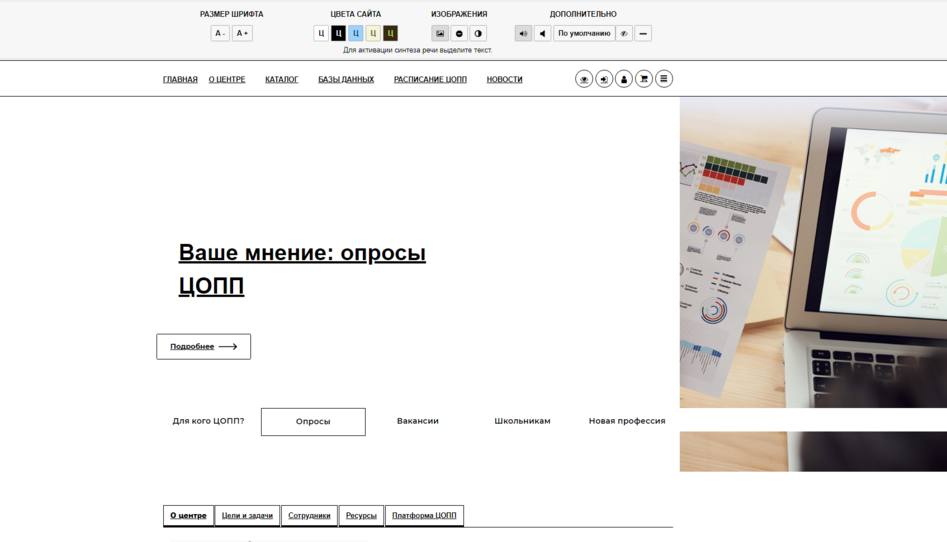Switch images to half-contrast grayscale mode
The image size is (947, 542).
click(478, 33)
